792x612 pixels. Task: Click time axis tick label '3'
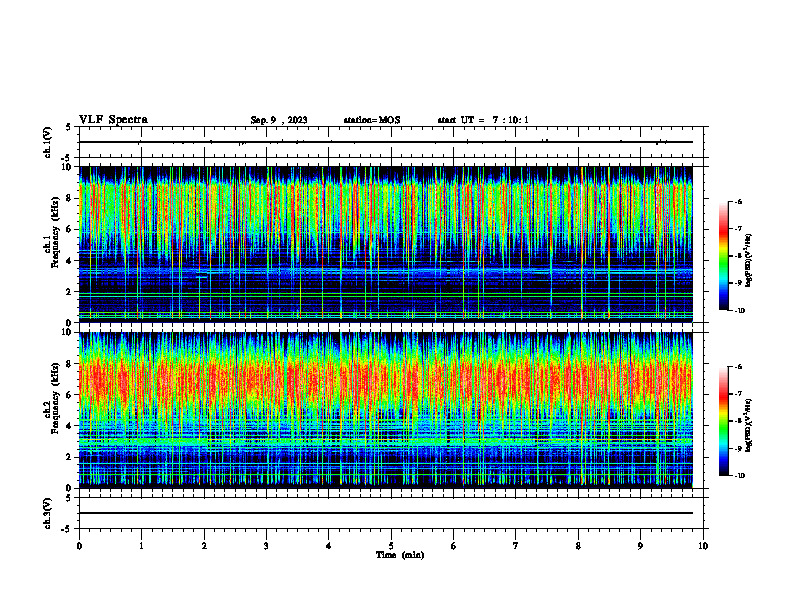pos(266,546)
